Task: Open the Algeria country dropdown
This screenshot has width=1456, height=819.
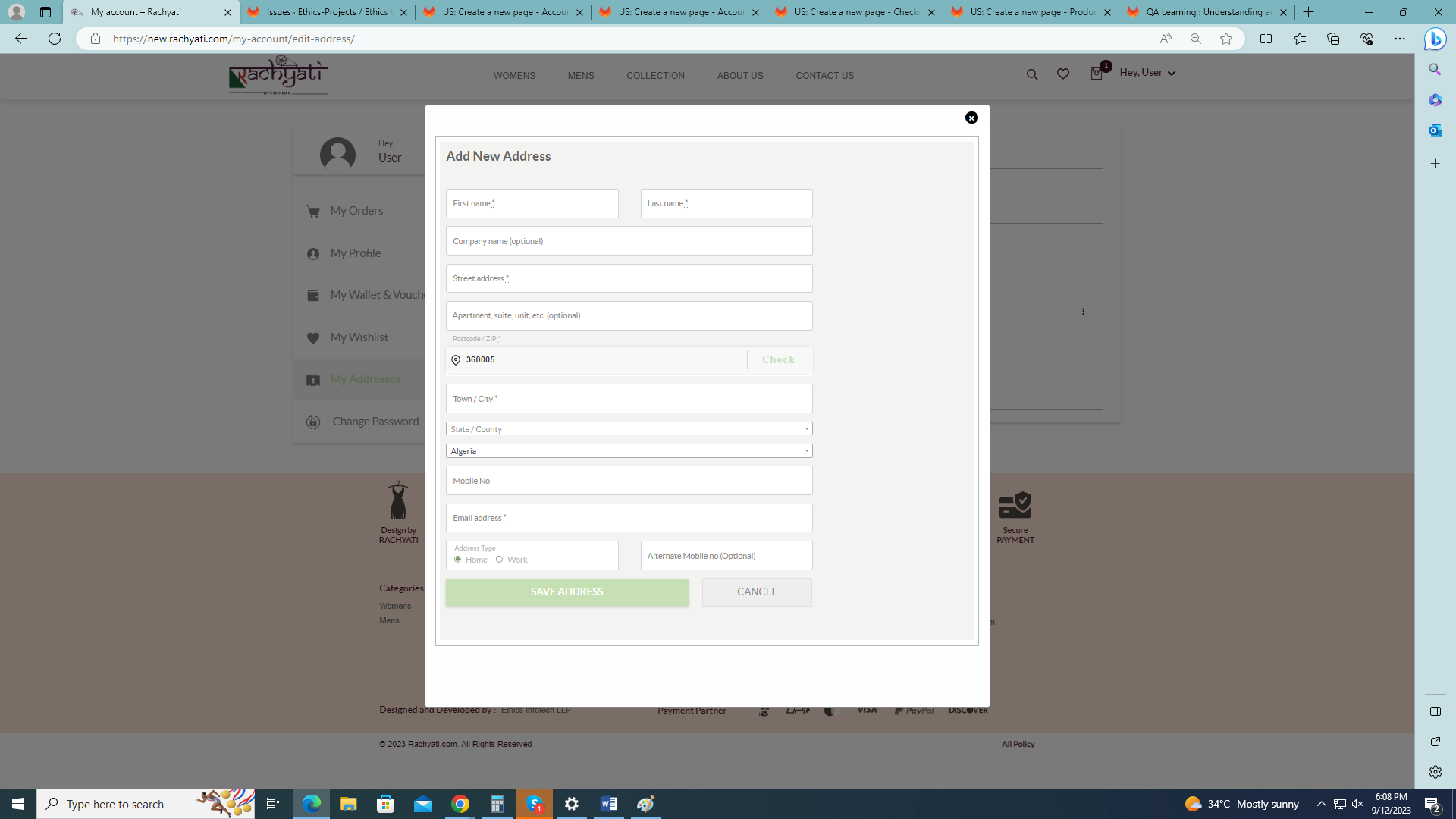Action: point(629,451)
